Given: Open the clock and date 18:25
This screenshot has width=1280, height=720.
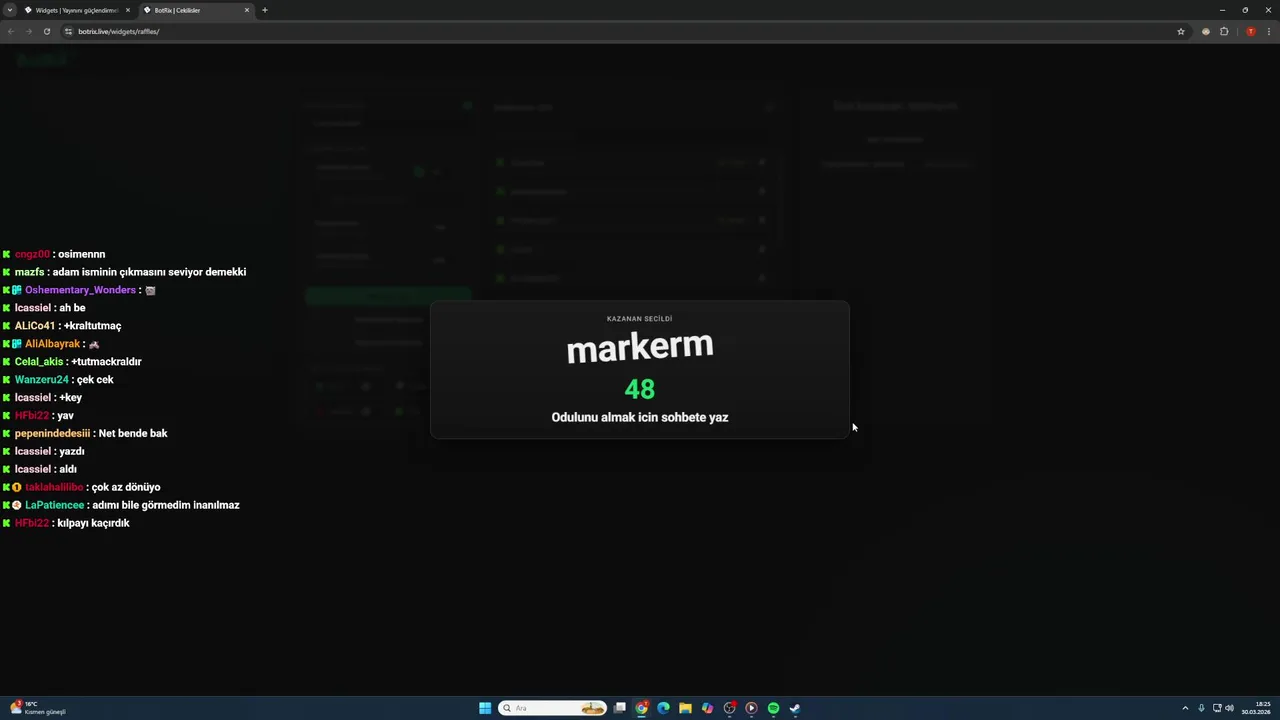Looking at the screenshot, I should point(1256,708).
